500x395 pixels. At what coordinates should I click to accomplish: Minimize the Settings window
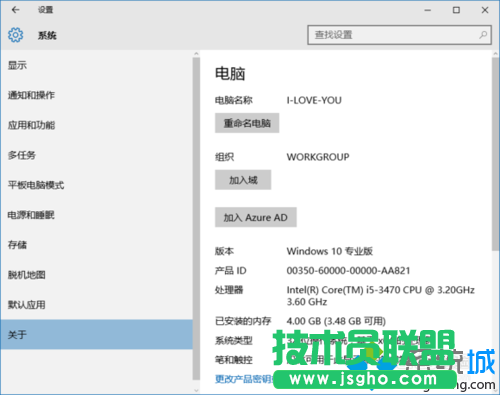(x=428, y=10)
